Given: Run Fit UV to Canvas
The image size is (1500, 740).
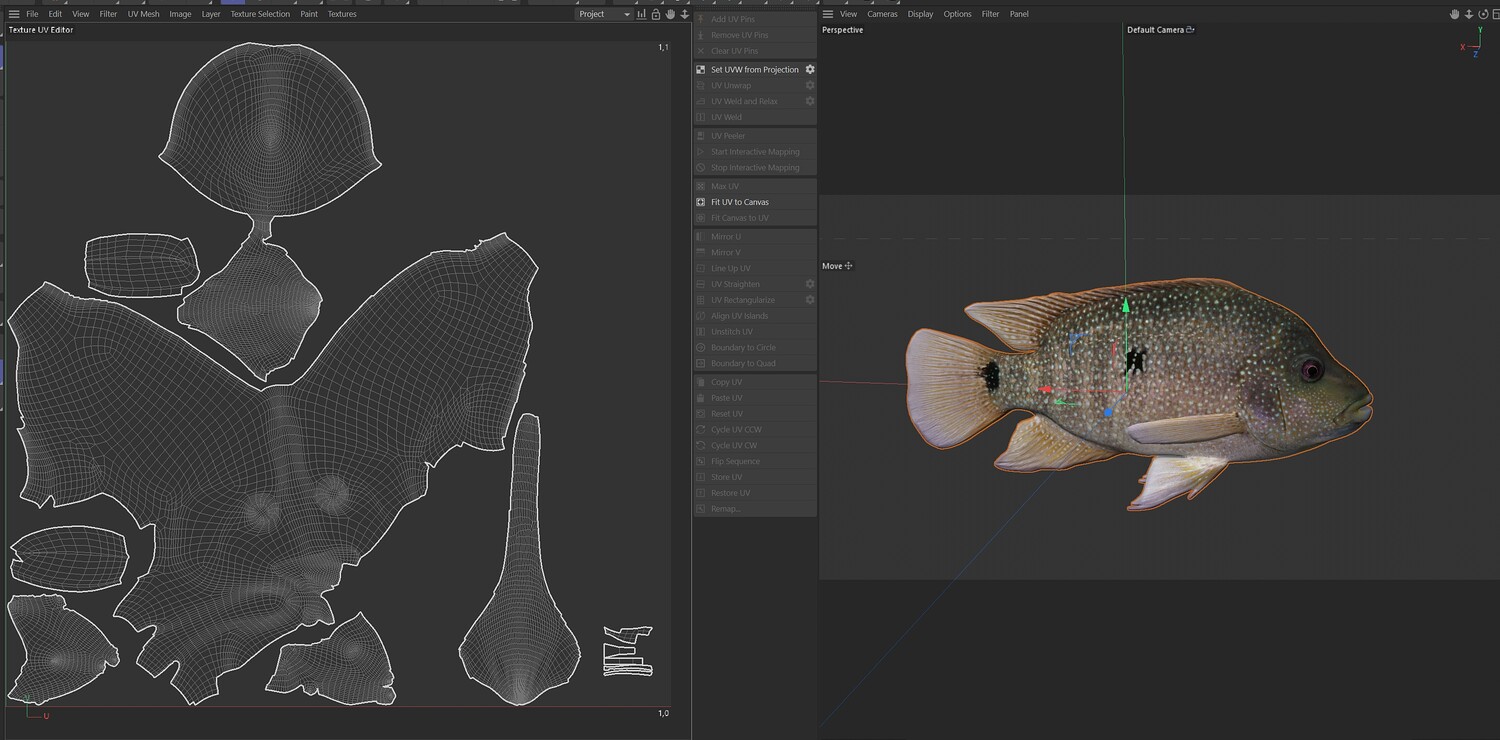Looking at the screenshot, I should tap(755, 202).
